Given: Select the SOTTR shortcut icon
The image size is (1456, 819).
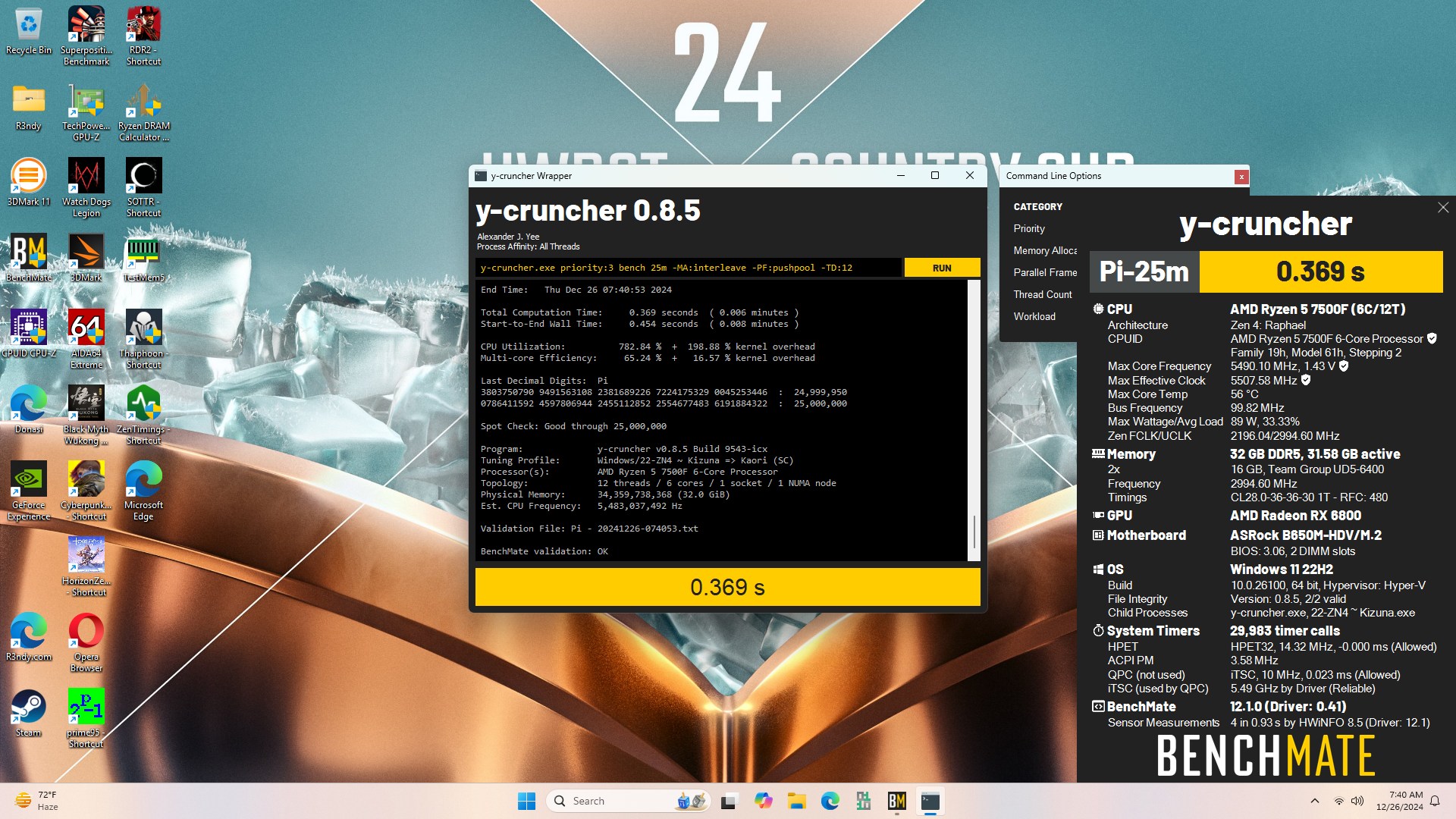Looking at the screenshot, I should 143,187.
